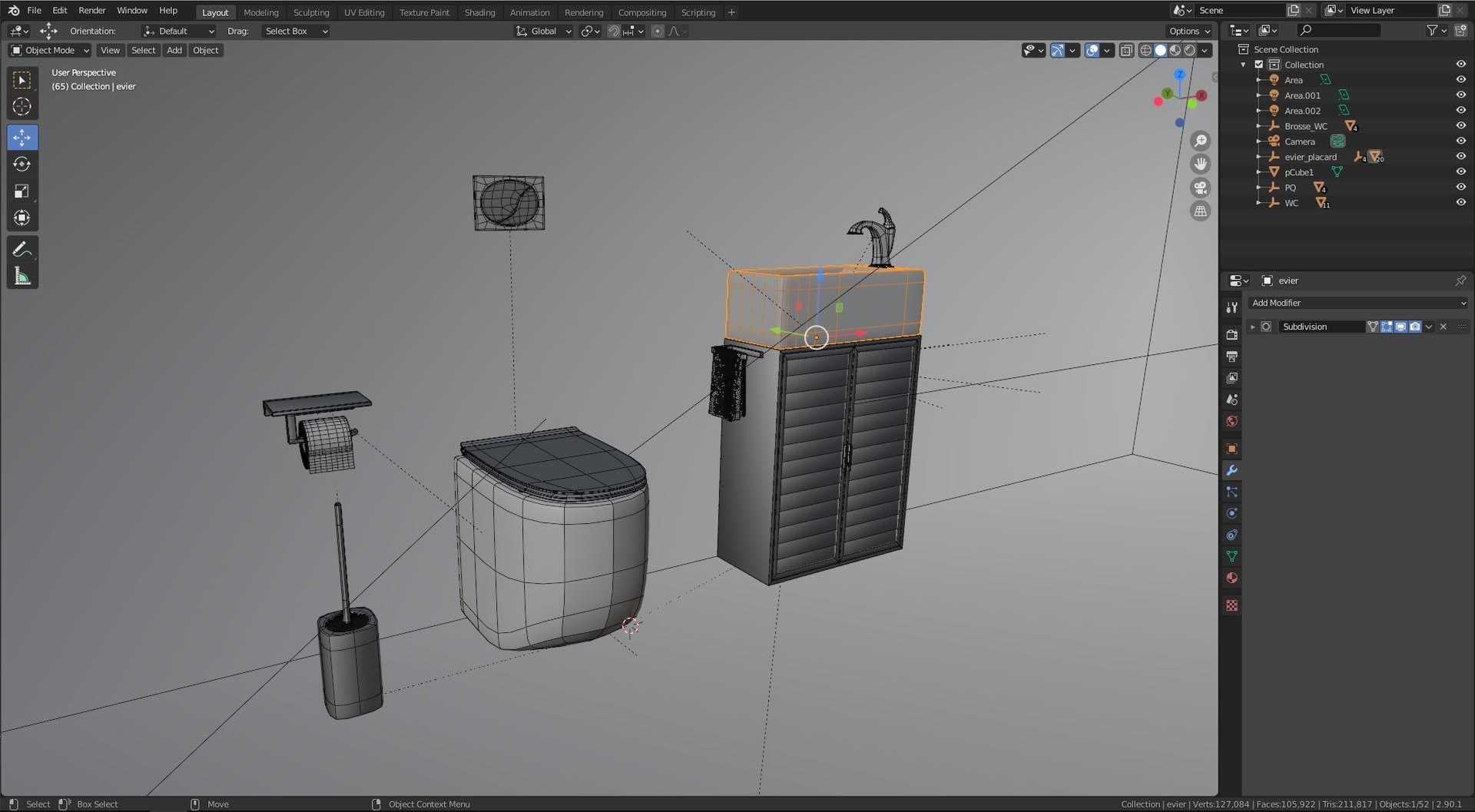Hide the WC object in the outliner
The width and height of the screenshot is (1475, 812).
[1460, 203]
